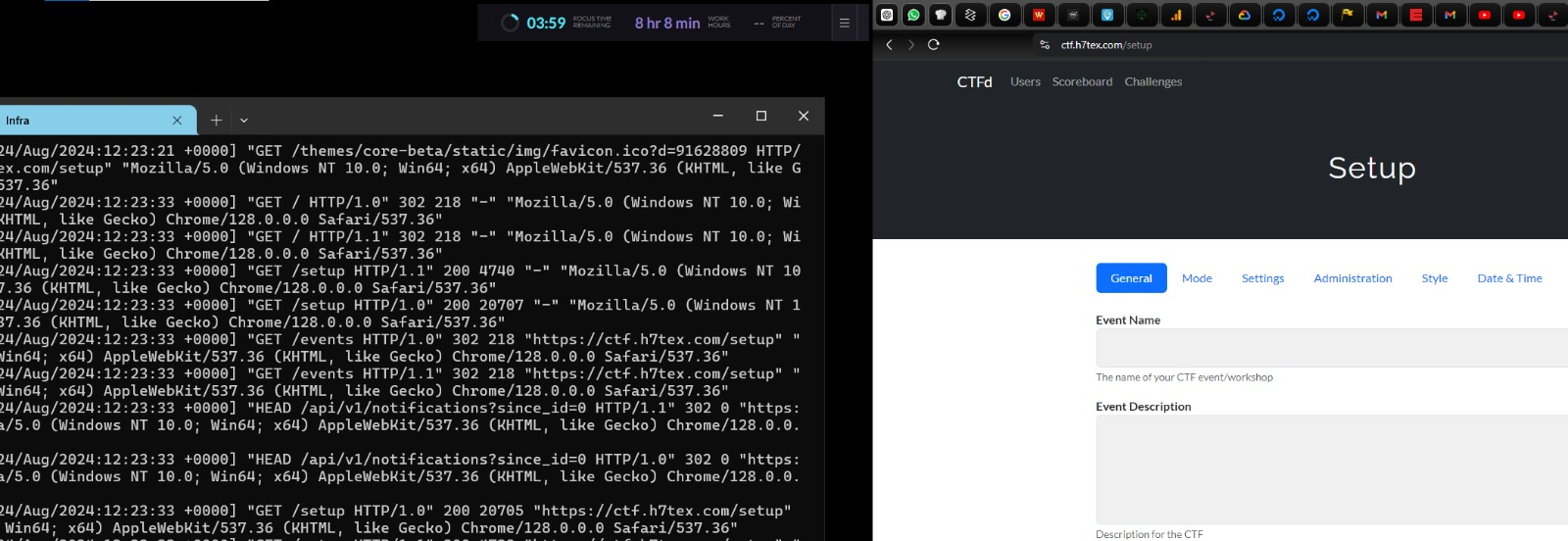Screen dimensions: 1568x541
Task: Switch to the ChatGPT tab
Action: coord(887,15)
